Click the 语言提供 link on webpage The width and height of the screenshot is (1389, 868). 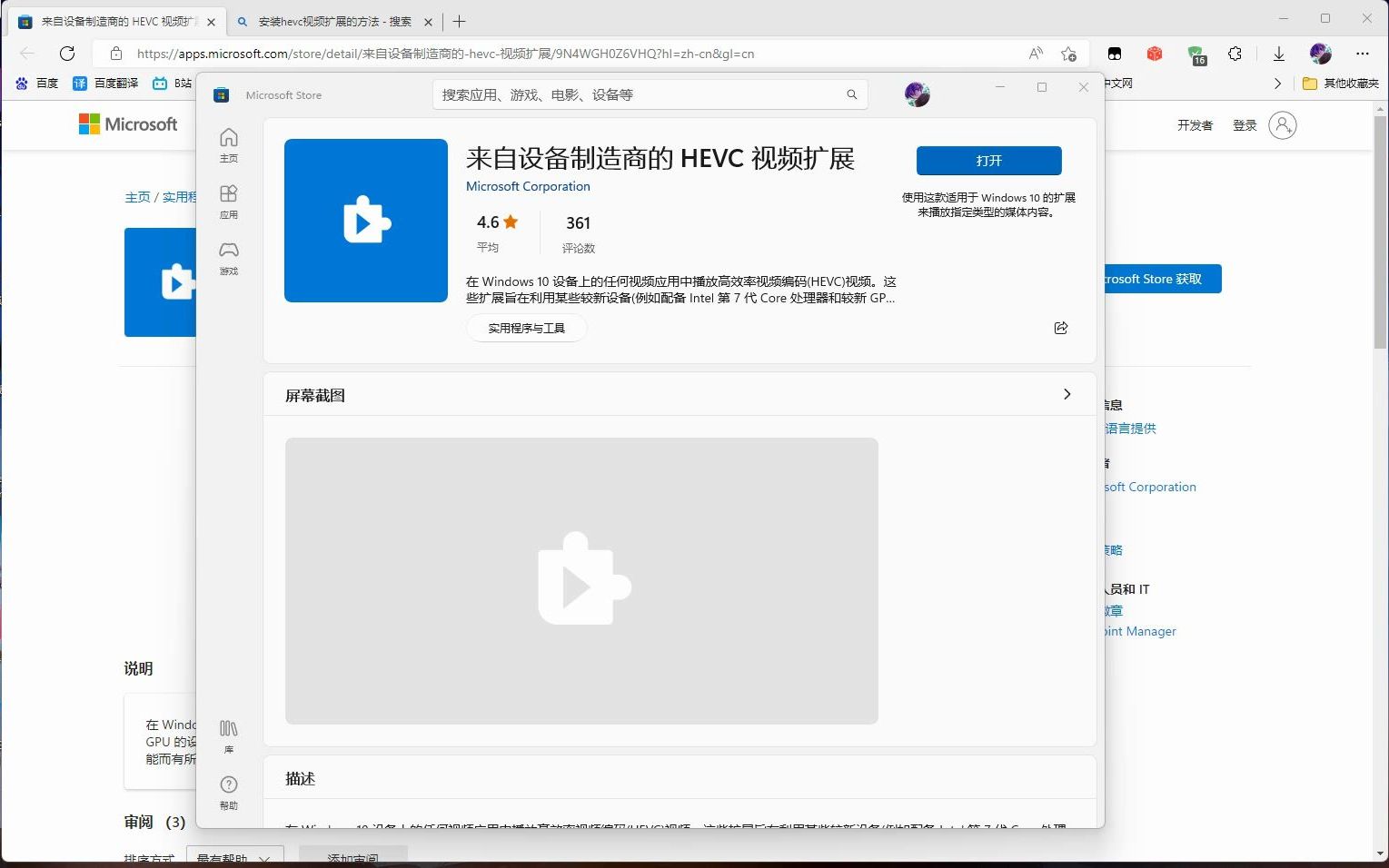coord(1131,428)
